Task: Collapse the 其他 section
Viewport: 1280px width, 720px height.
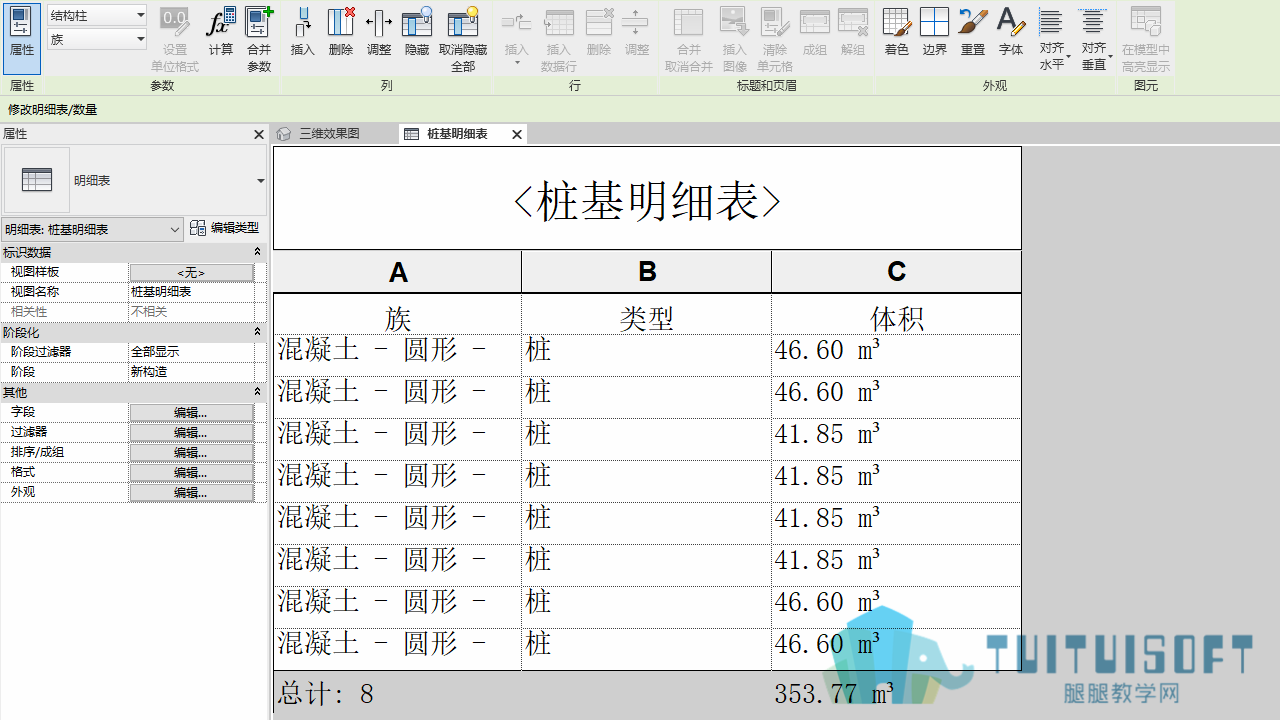Action: coord(257,392)
